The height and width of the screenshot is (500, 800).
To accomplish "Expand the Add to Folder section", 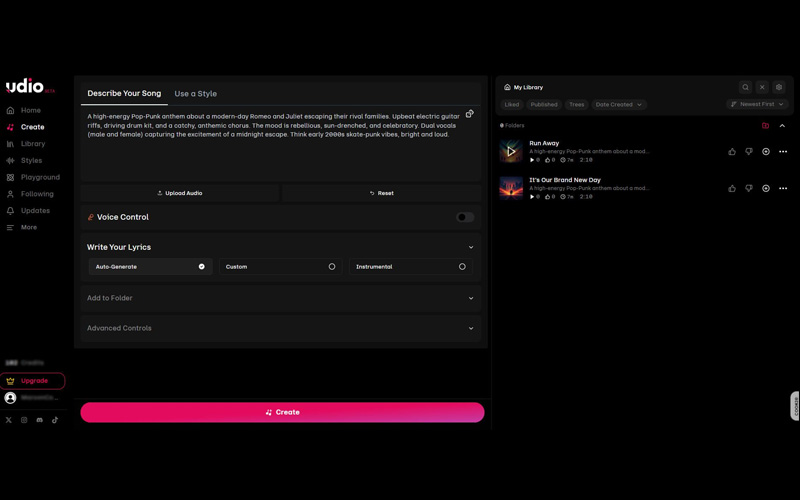I will 281,298.
